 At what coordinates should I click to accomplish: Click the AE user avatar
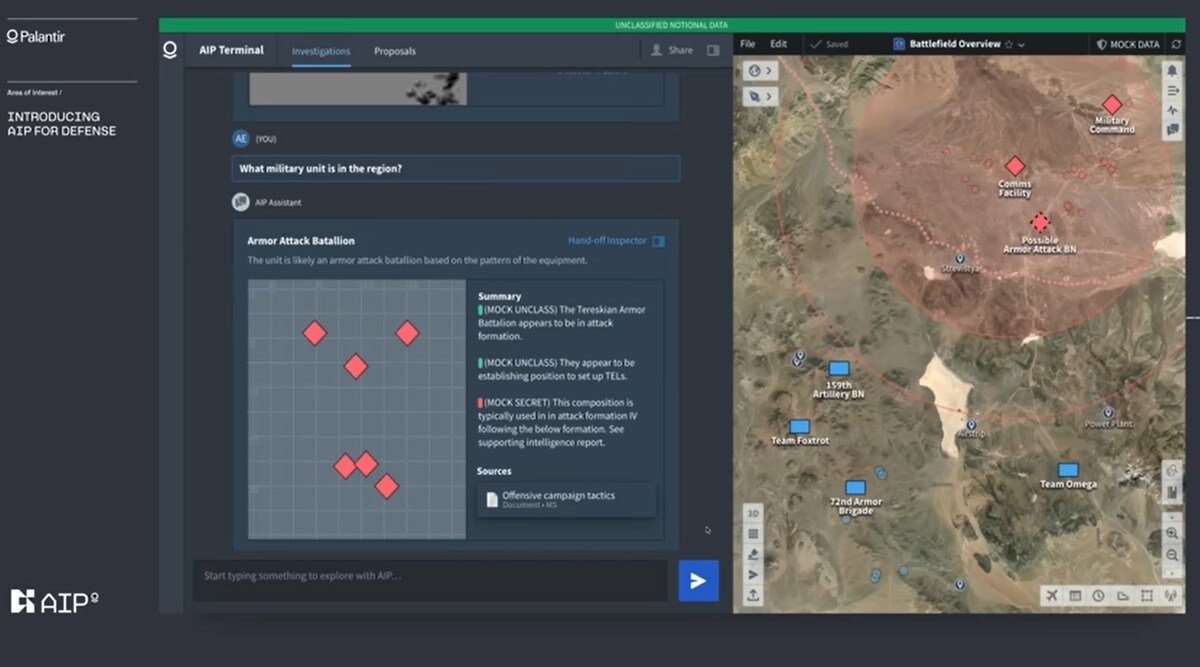click(240, 138)
